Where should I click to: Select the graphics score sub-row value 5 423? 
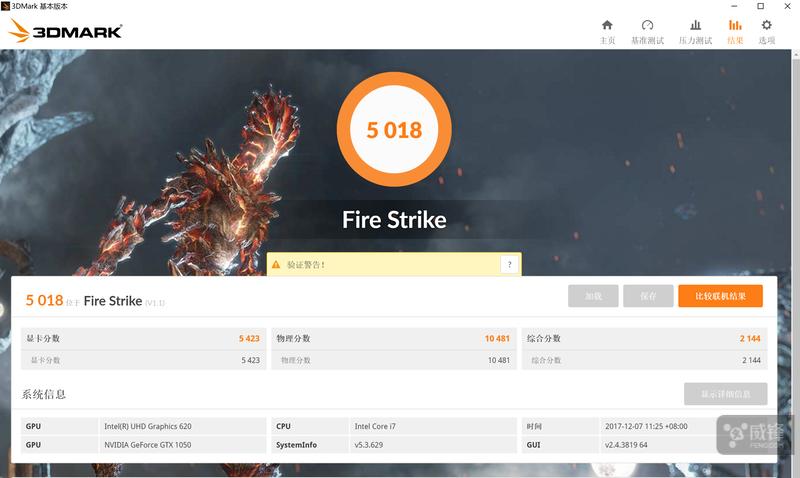click(x=251, y=360)
